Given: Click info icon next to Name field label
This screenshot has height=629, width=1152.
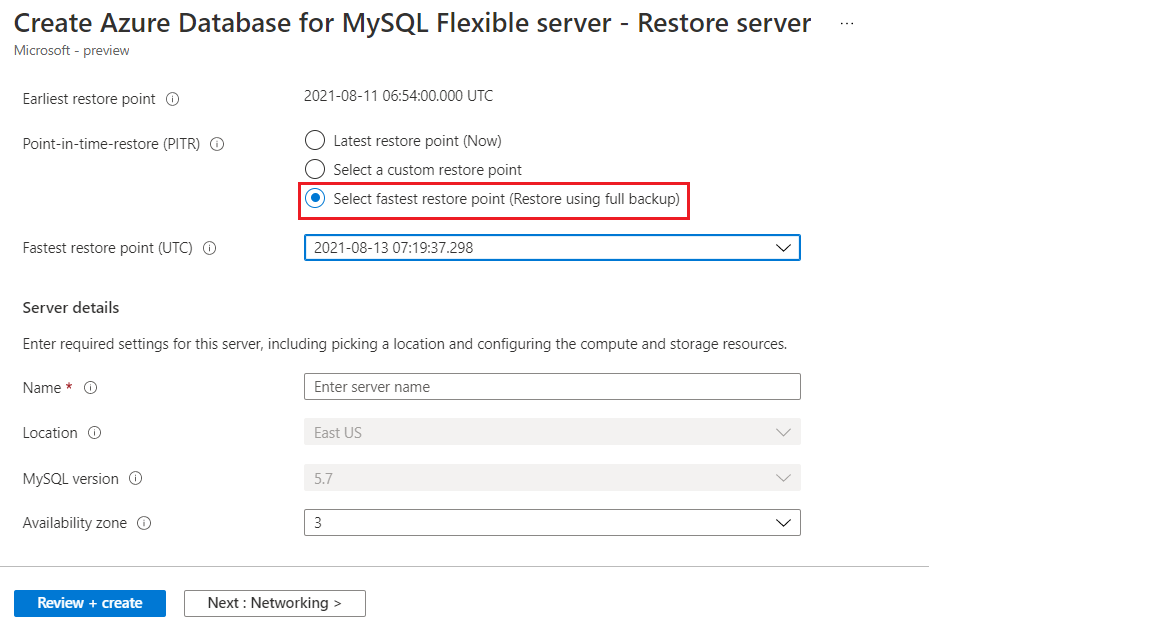Looking at the screenshot, I should pyautogui.click(x=90, y=388).
